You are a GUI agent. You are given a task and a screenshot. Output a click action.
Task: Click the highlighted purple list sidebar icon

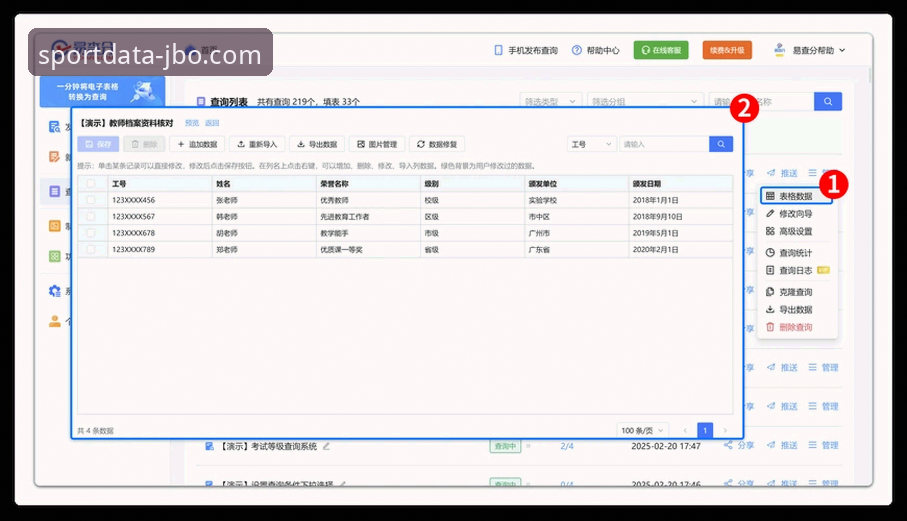(x=54, y=191)
